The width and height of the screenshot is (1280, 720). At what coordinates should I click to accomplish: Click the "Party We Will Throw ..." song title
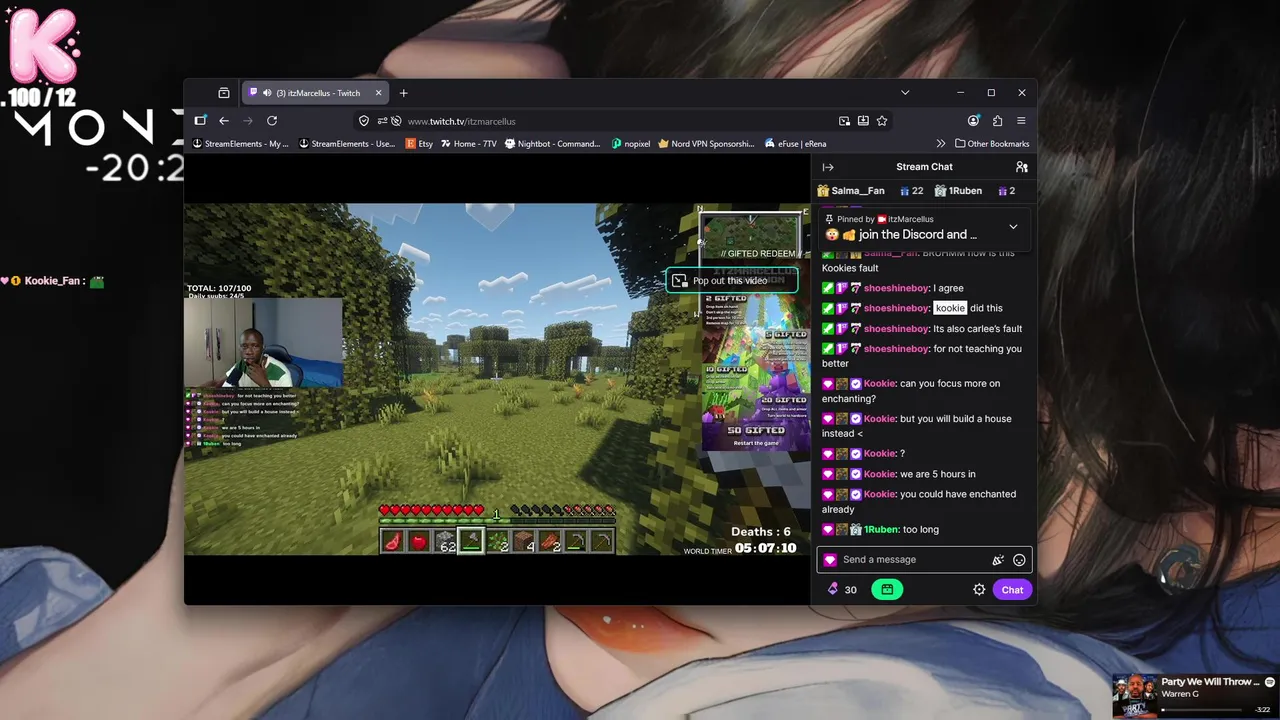click(x=1210, y=682)
